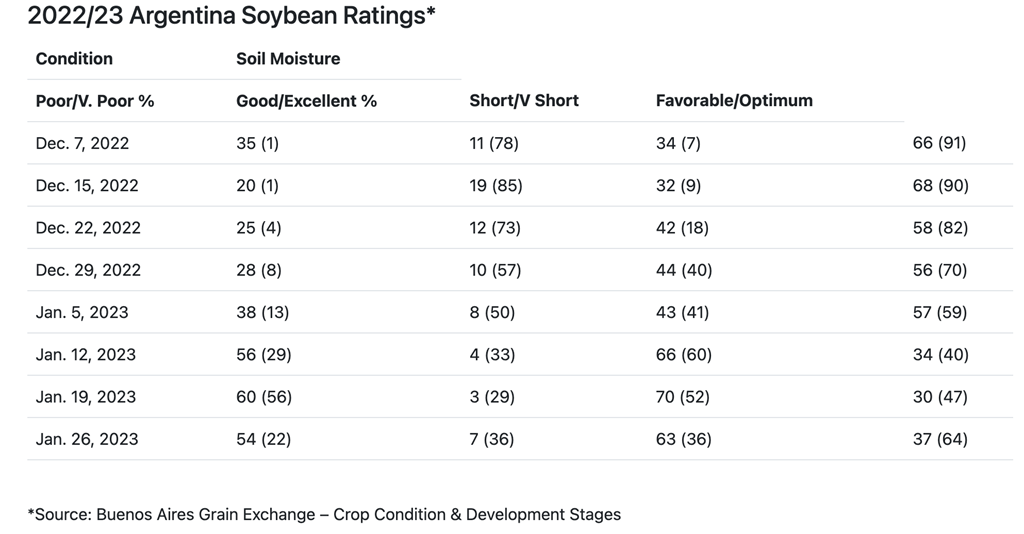Screen dimensions: 1024x534
Task: Select the "Short/V Short" header cell
Action: coord(524,101)
